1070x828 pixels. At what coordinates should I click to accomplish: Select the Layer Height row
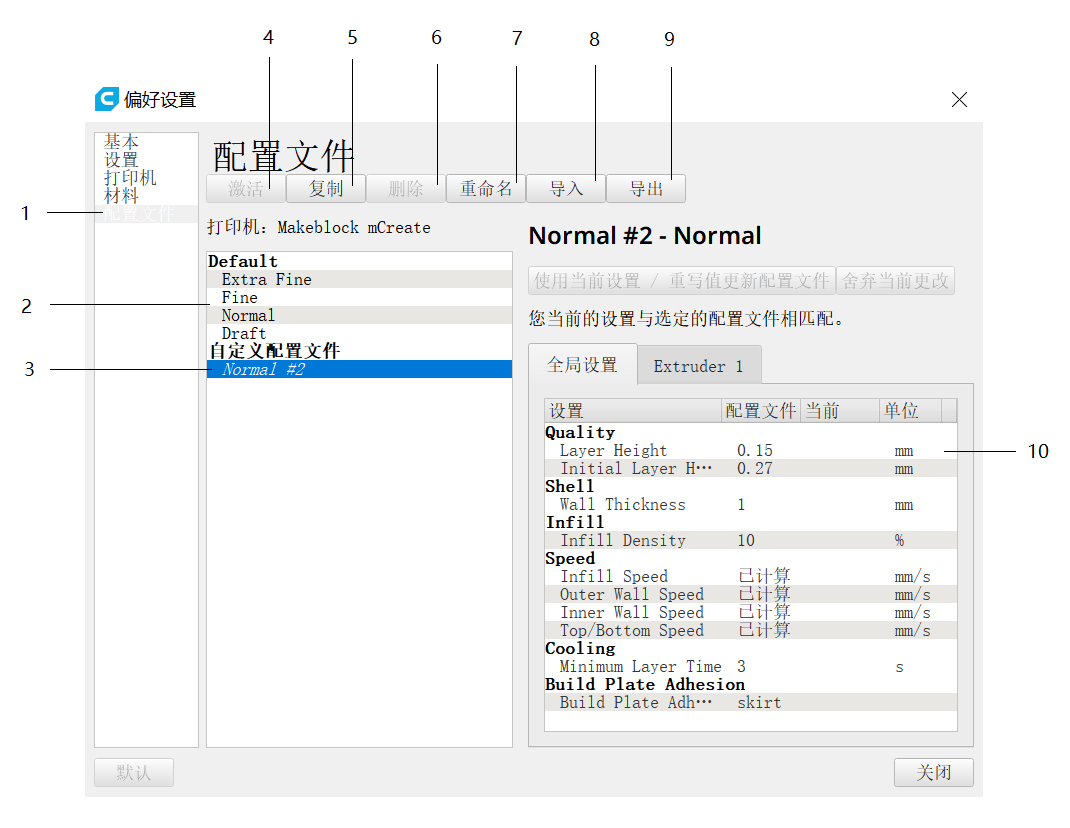point(751,451)
